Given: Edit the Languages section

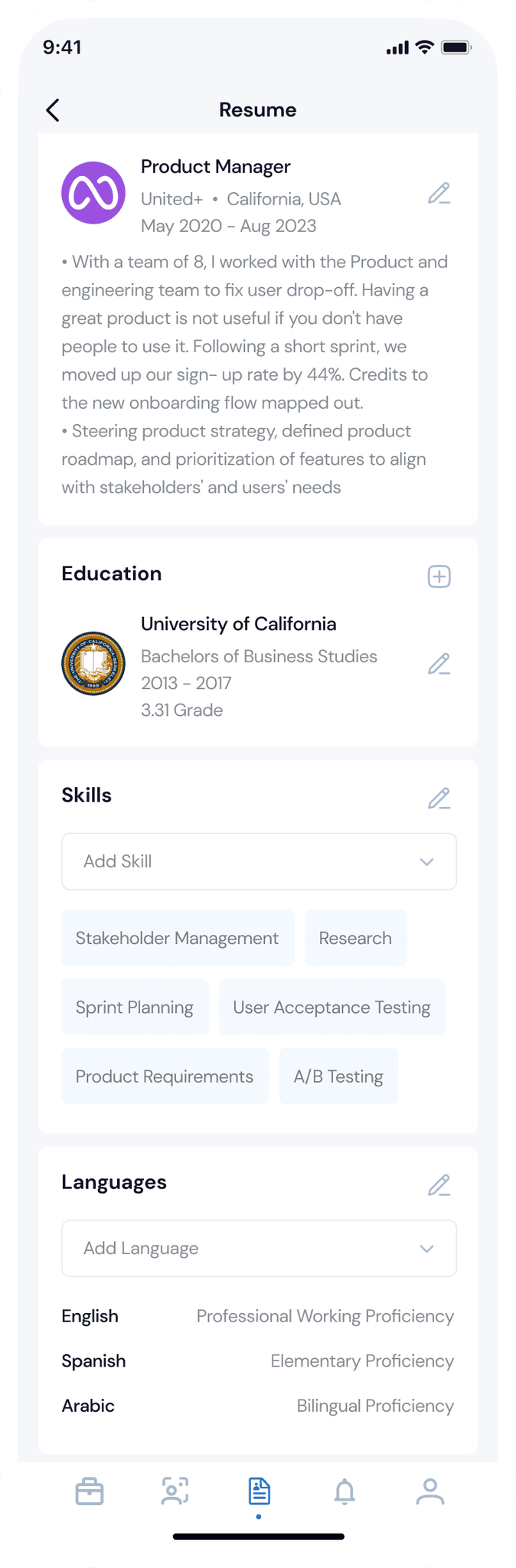Looking at the screenshot, I should click(439, 1185).
